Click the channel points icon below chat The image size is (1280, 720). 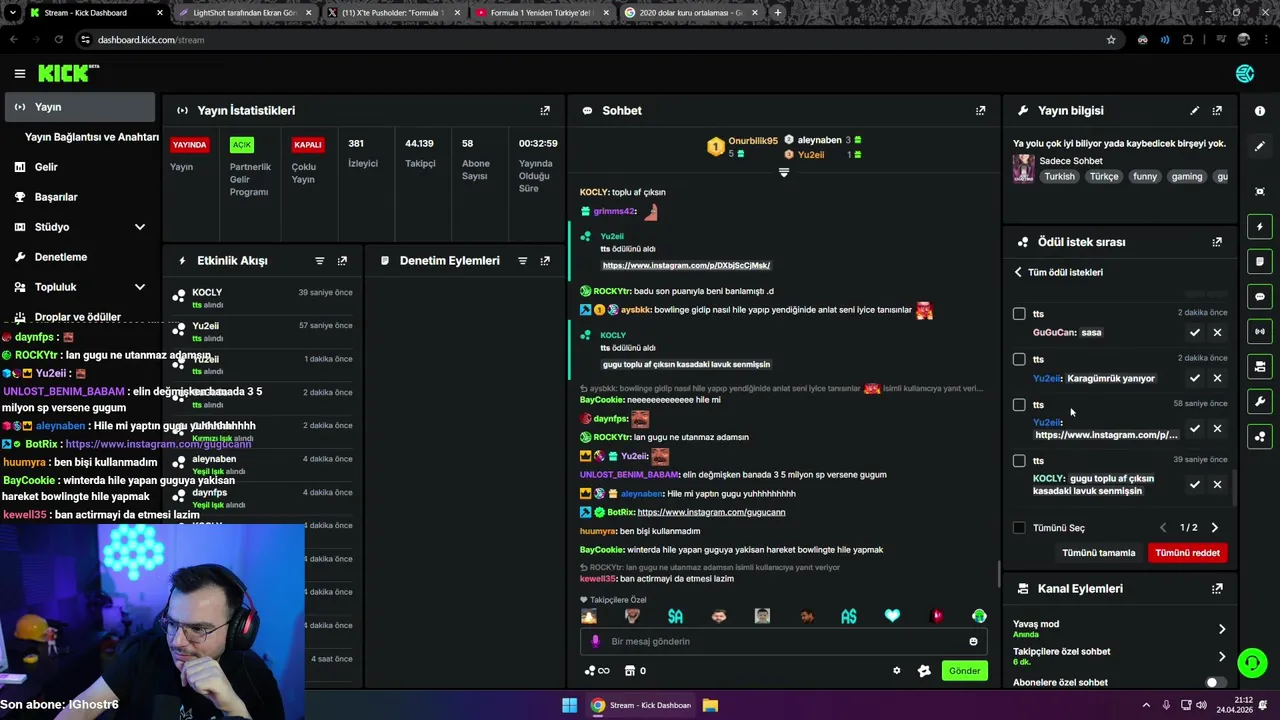596,671
